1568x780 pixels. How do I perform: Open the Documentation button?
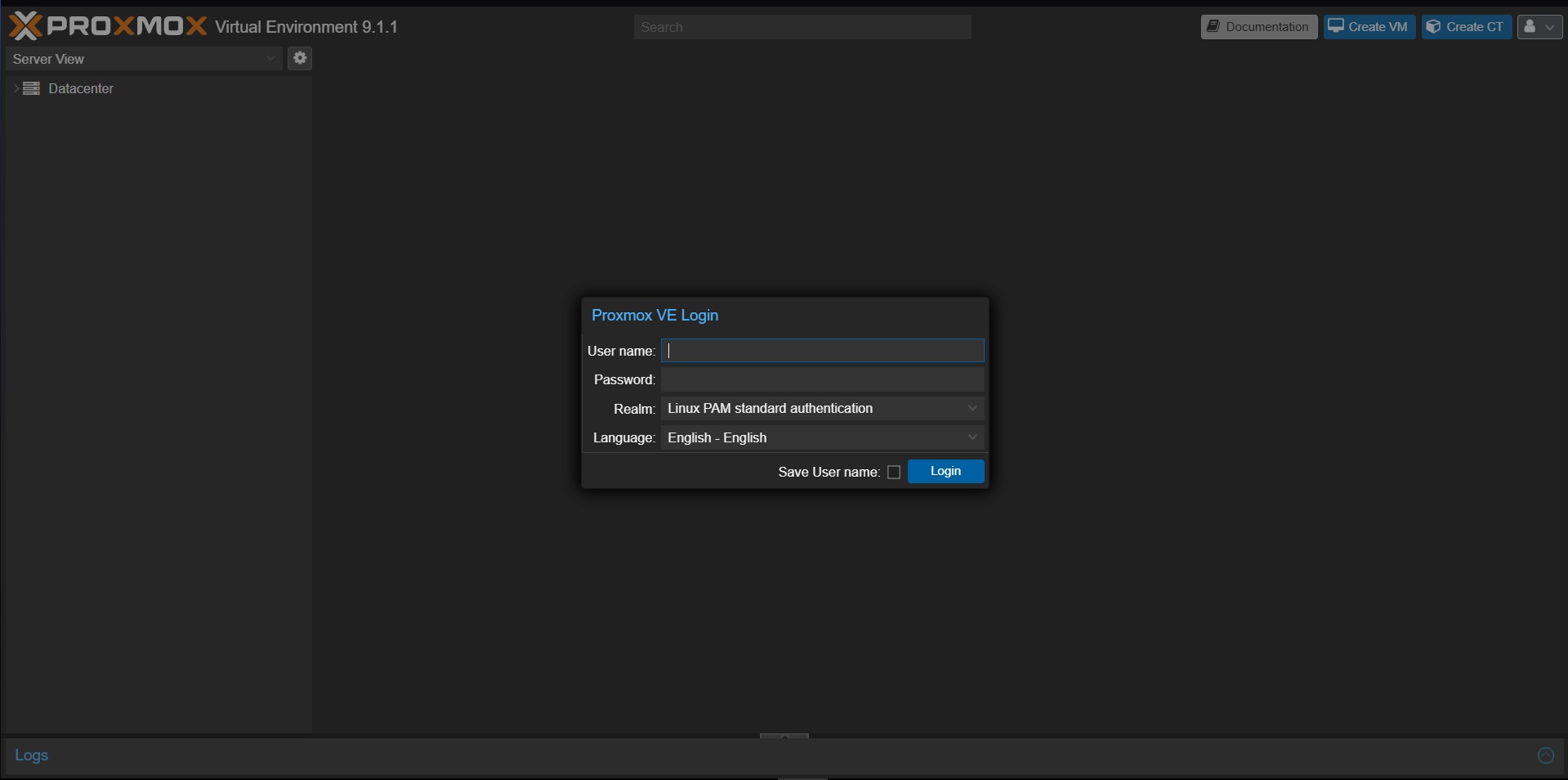click(1259, 27)
